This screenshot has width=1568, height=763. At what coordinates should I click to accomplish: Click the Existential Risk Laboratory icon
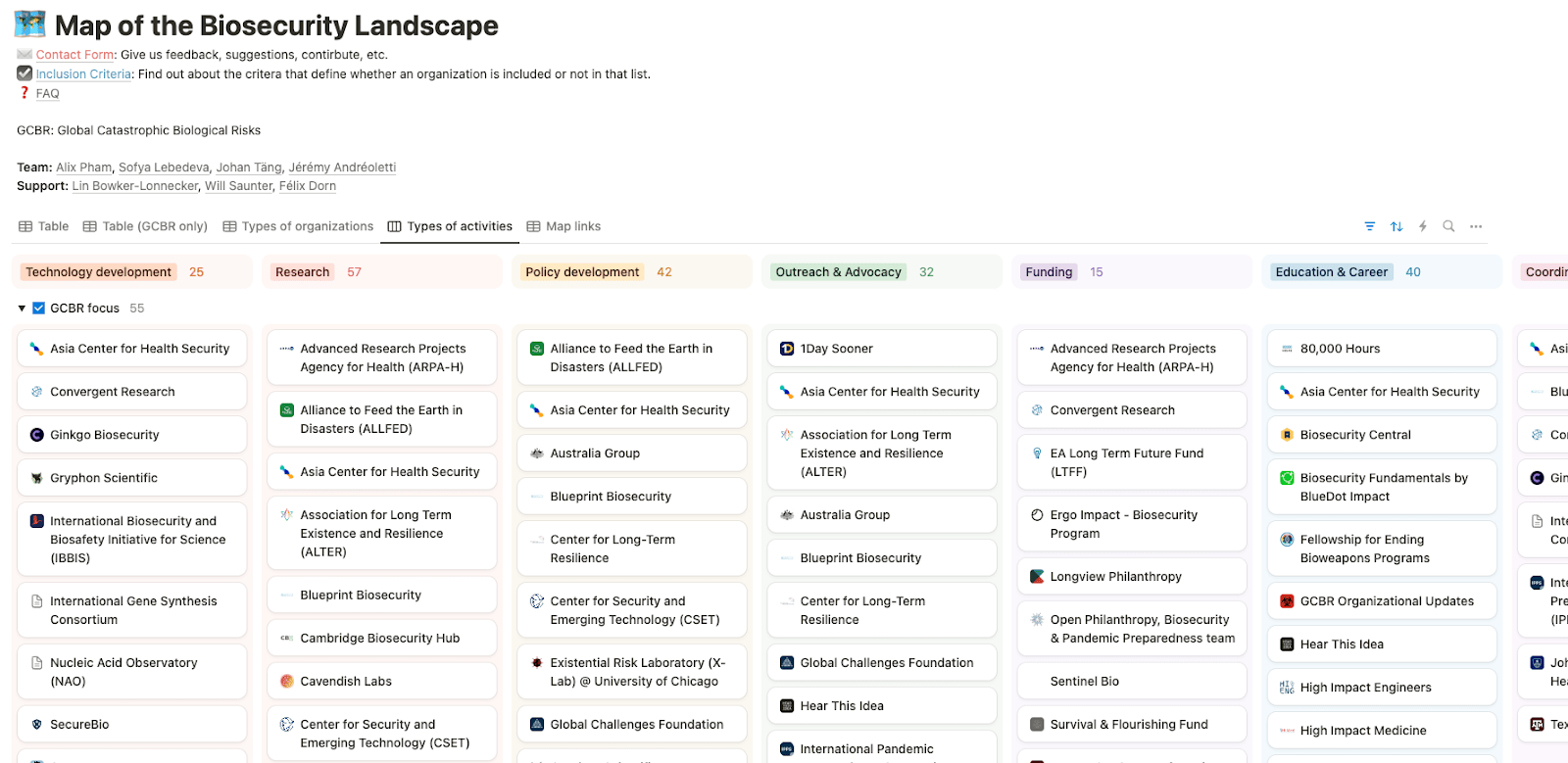point(537,663)
